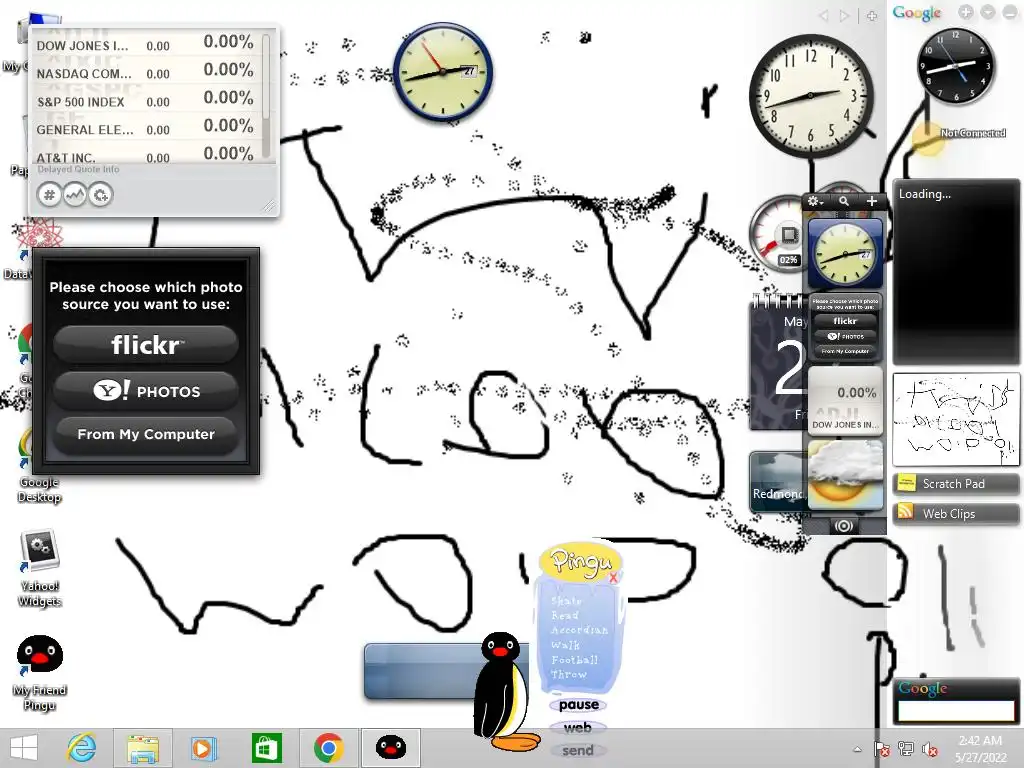
Task: Click the Google logo in sidebar header
Action: tap(917, 12)
